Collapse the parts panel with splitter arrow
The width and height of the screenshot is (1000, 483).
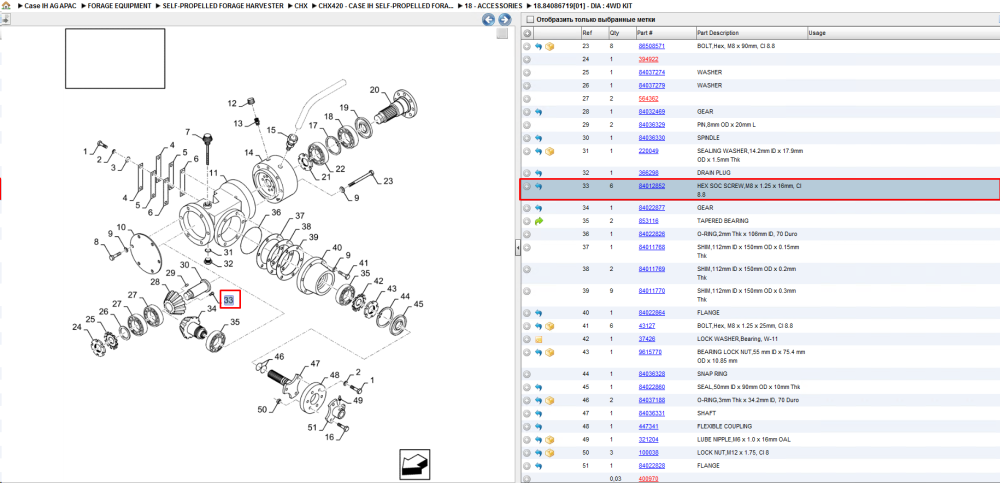518,249
